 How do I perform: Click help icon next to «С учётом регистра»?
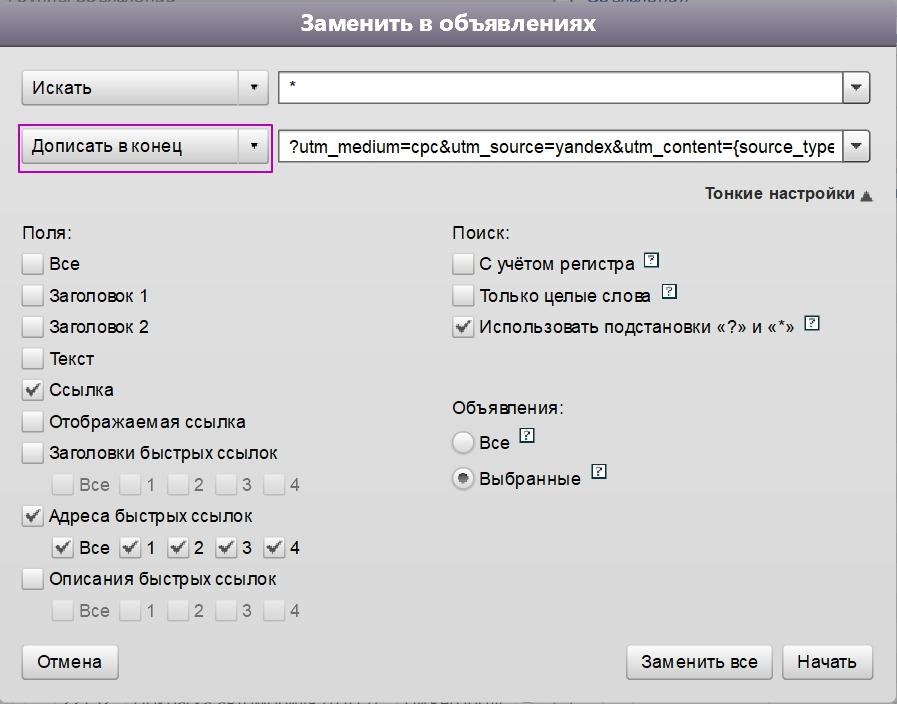[652, 261]
